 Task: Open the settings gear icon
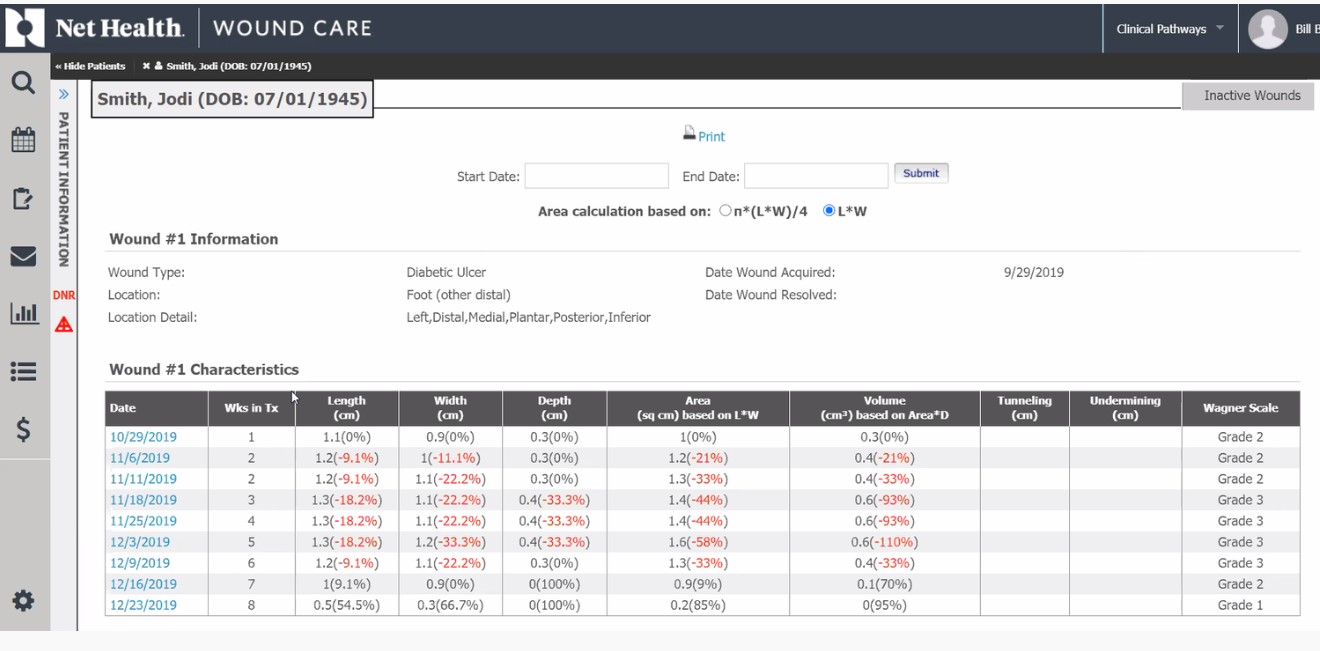tap(23, 600)
